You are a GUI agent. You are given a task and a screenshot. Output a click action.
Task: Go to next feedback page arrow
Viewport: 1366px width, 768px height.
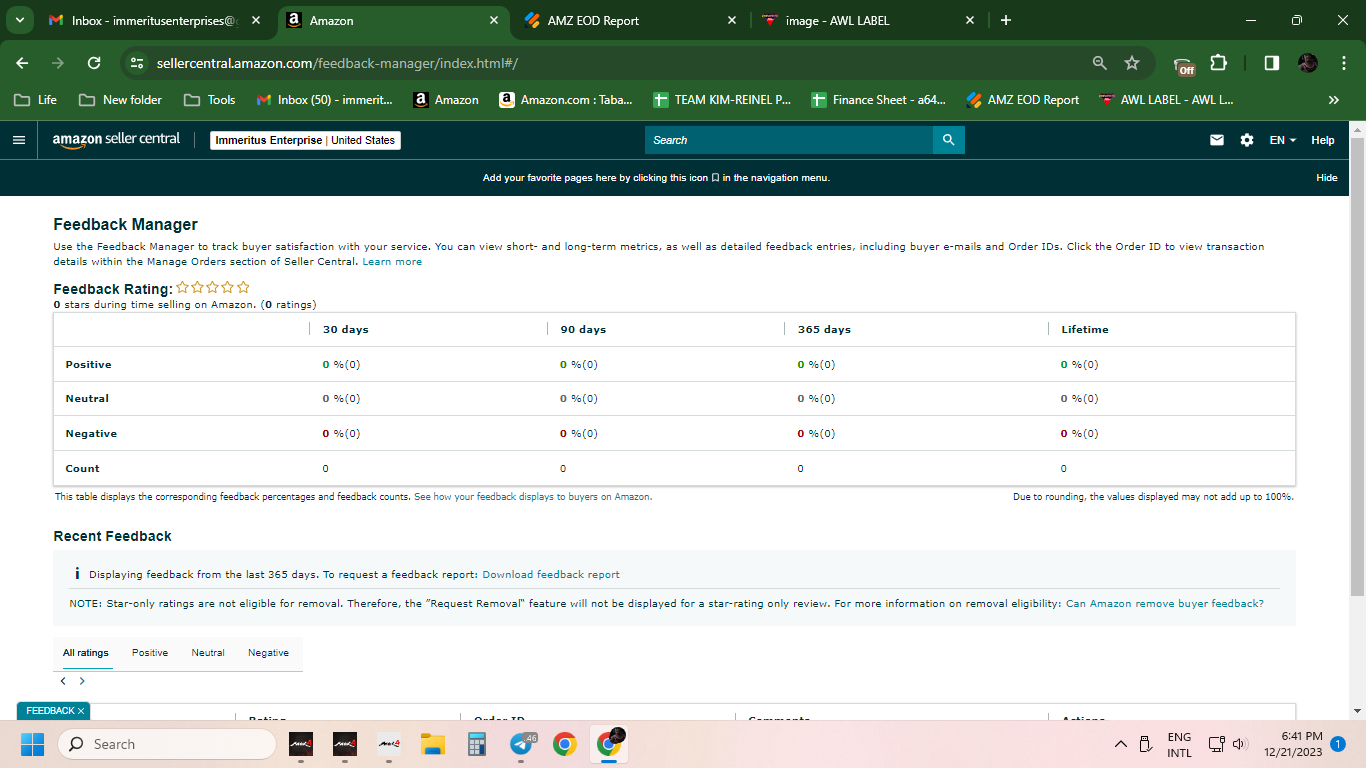coord(82,681)
